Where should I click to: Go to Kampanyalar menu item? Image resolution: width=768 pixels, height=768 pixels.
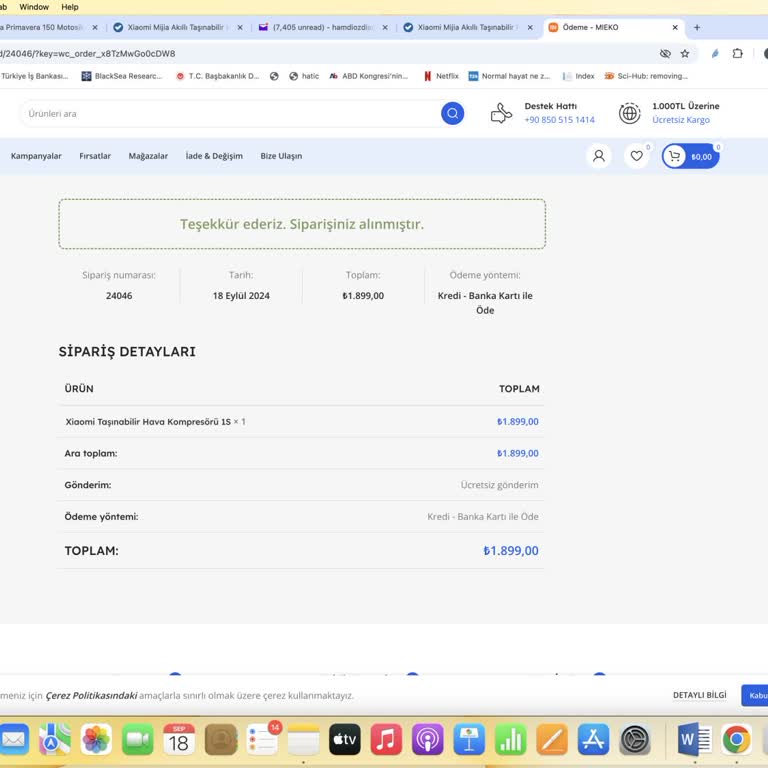[x=36, y=156]
